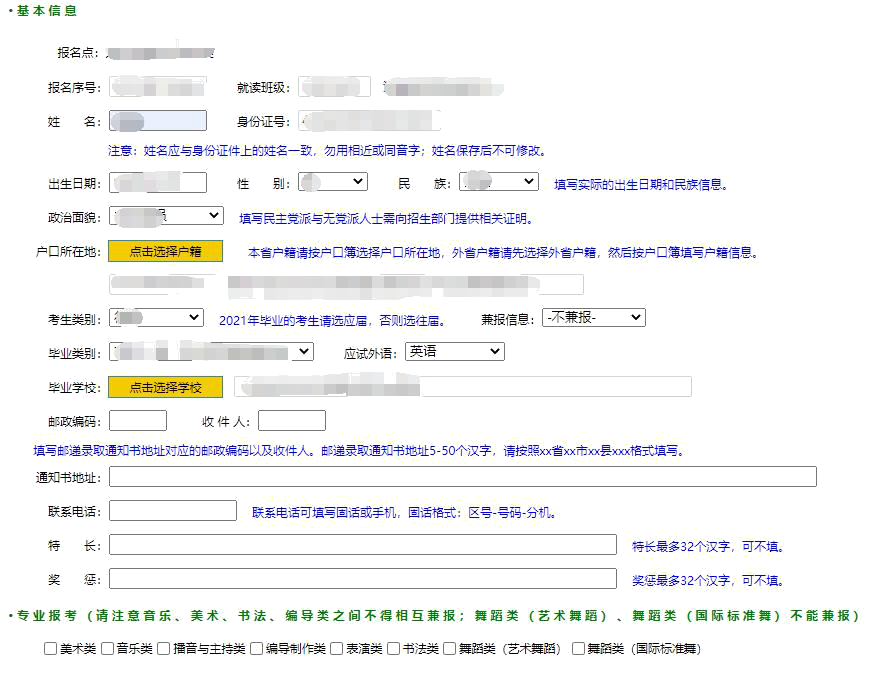Viewport: 876px width, 682px height.
Task: Open the 政治面貌 dropdown
Action: coord(165,215)
